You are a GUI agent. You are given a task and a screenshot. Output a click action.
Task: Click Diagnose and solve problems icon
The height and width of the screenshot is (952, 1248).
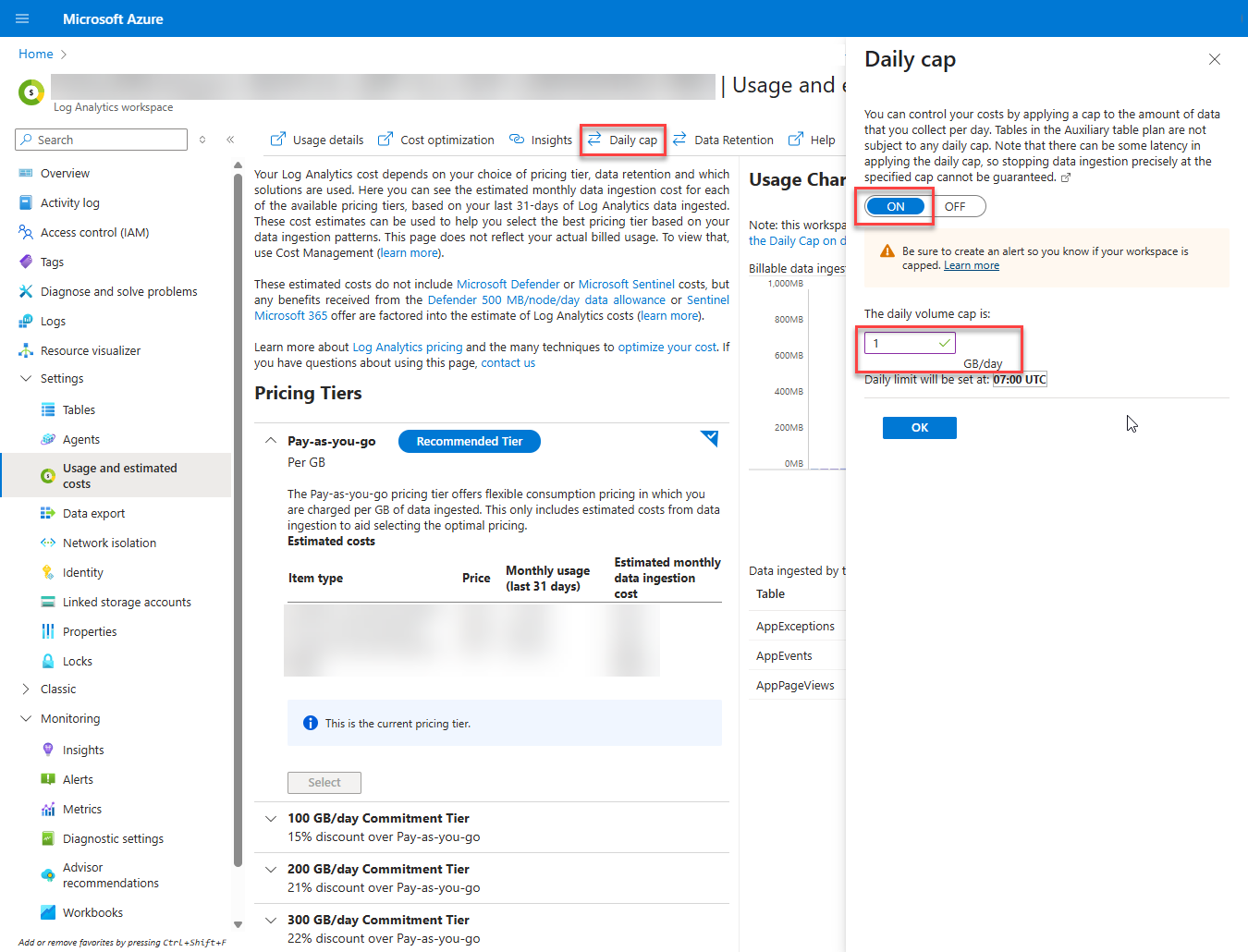point(26,291)
